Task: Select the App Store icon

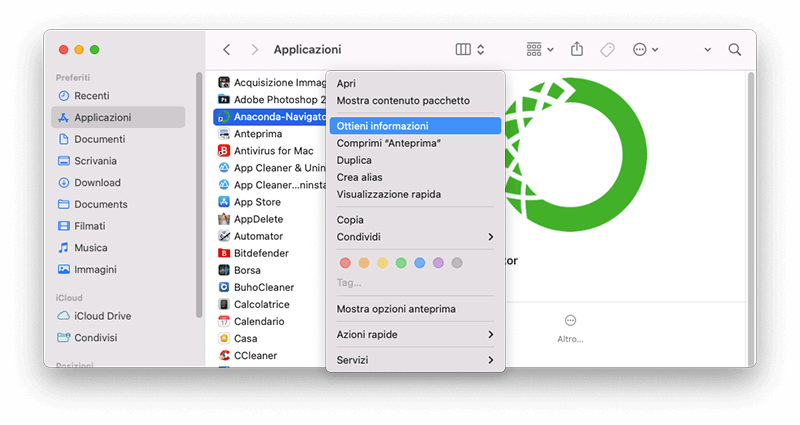Action: [223, 202]
